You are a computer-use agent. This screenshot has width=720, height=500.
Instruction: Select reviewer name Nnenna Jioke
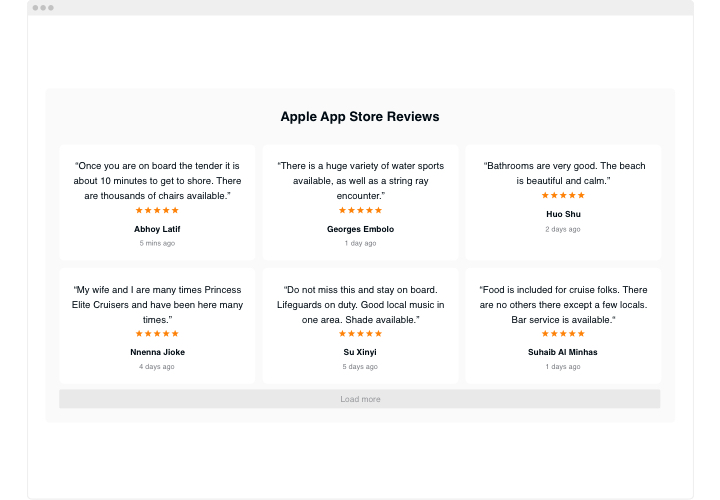[157, 352]
